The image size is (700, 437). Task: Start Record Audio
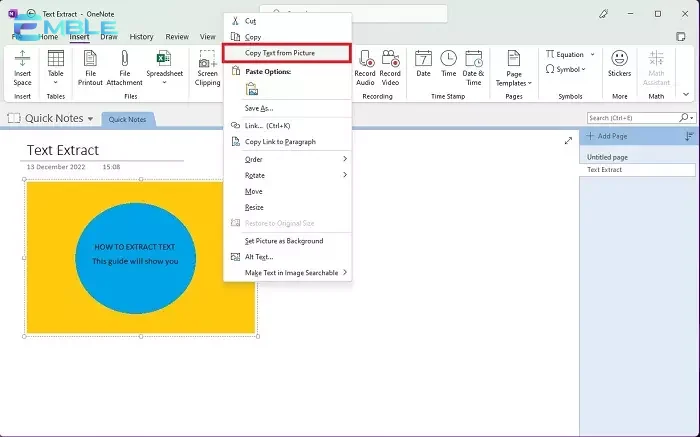point(365,68)
